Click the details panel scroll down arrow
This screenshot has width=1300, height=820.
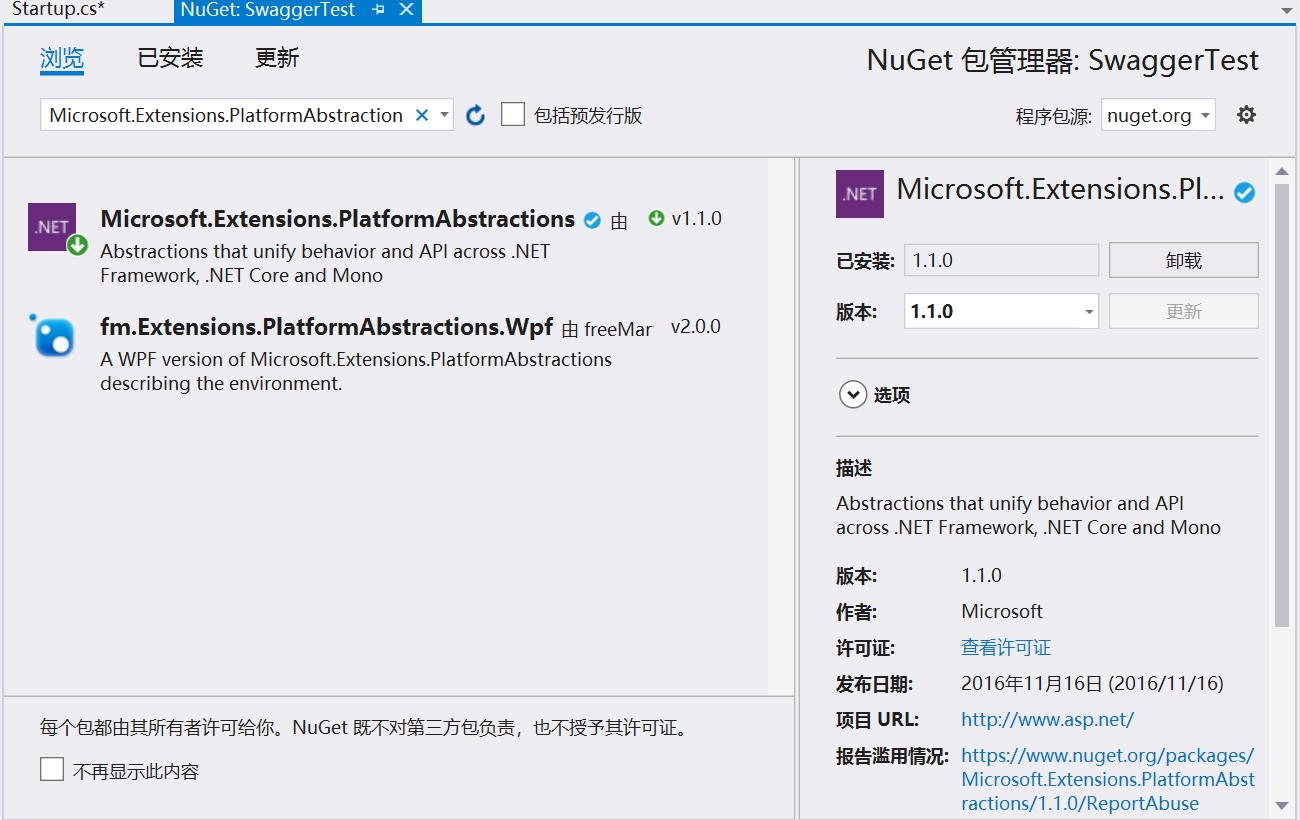1283,805
